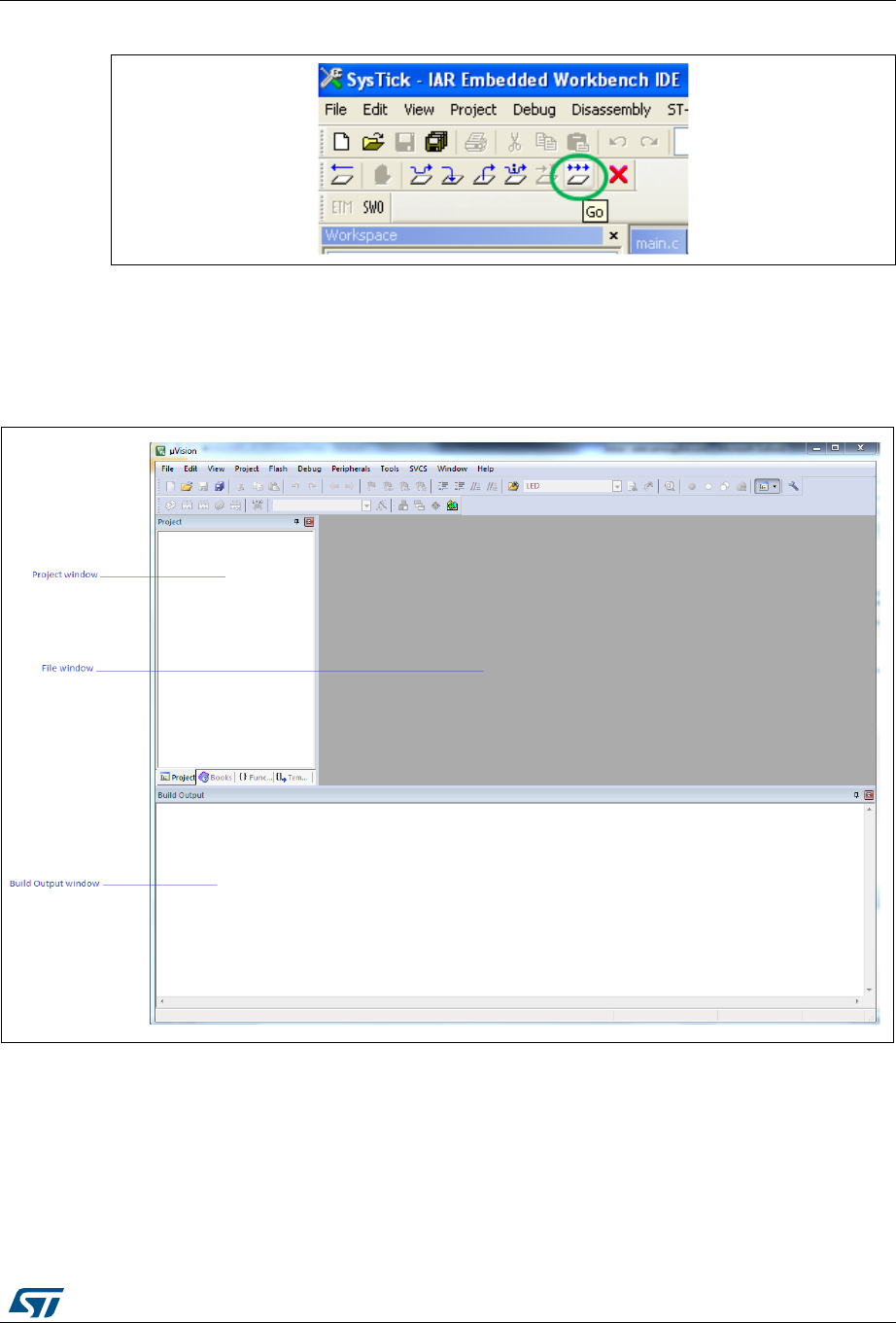Toggle the SWO trace button

pos(373,207)
